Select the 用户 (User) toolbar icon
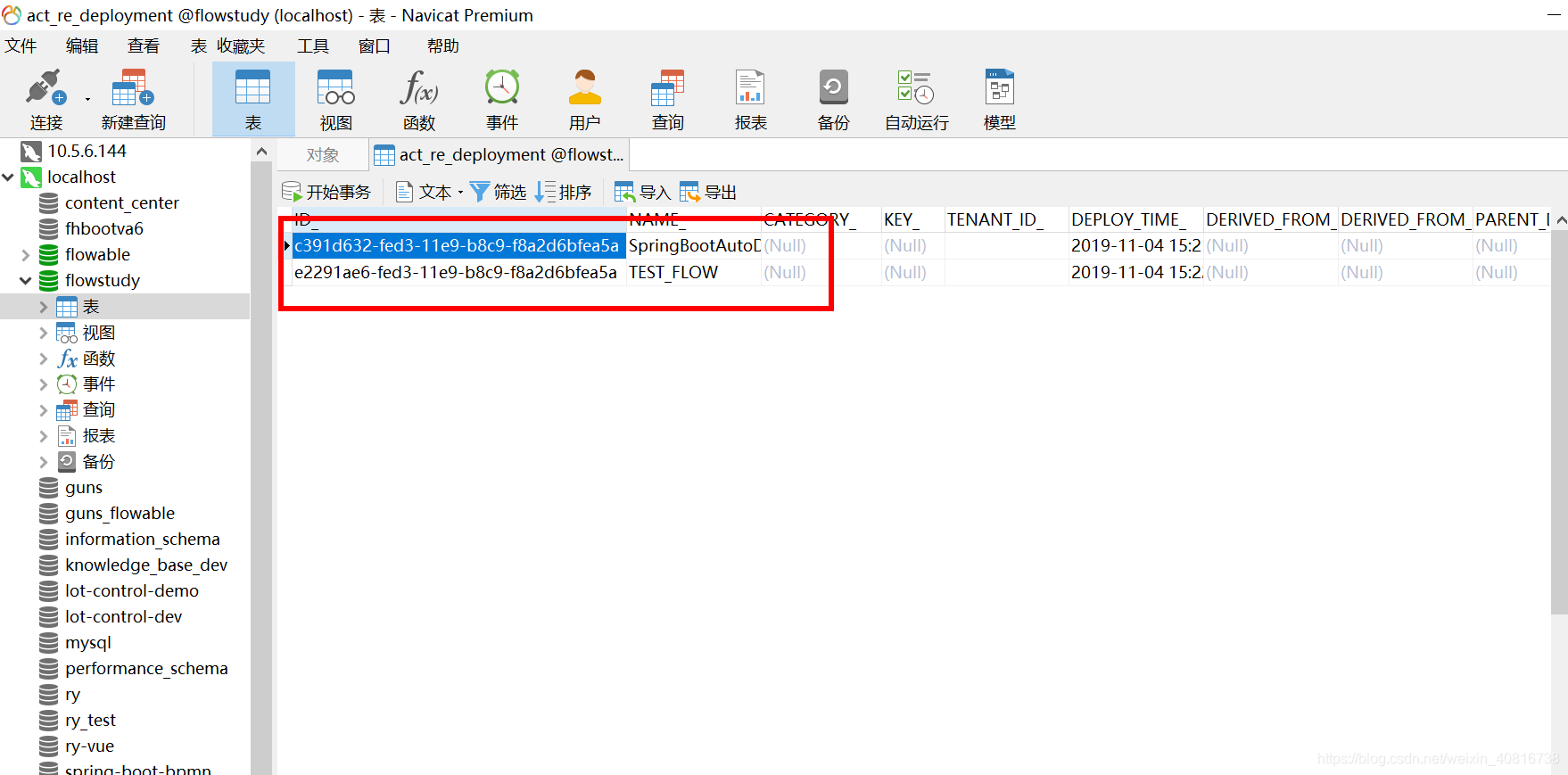This screenshot has width=1568, height=775. point(585,100)
